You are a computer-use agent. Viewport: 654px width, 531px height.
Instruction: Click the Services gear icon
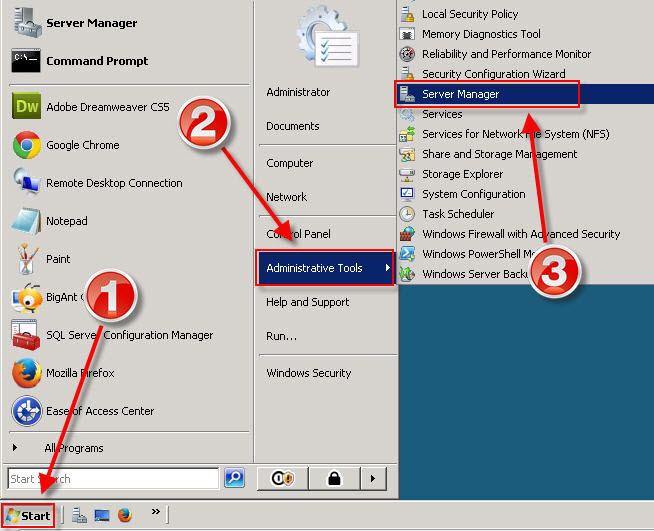point(407,114)
